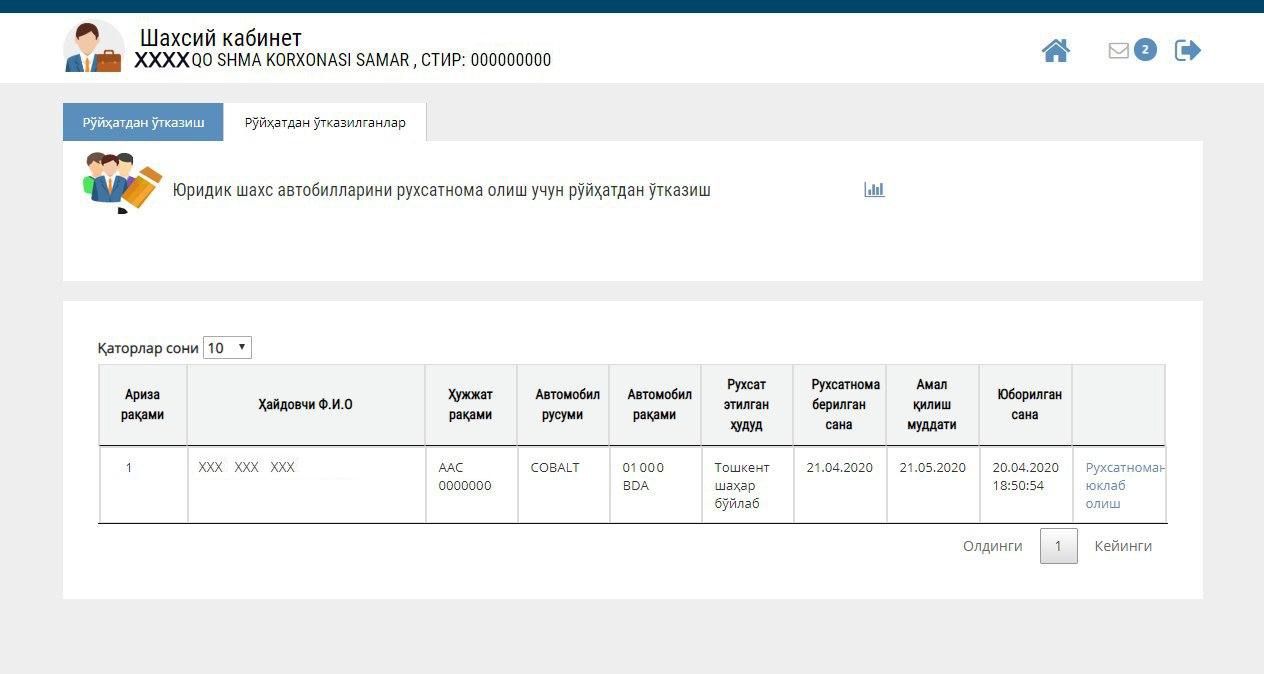
Task: Click the notification badge showing 2
Action: point(1145,49)
